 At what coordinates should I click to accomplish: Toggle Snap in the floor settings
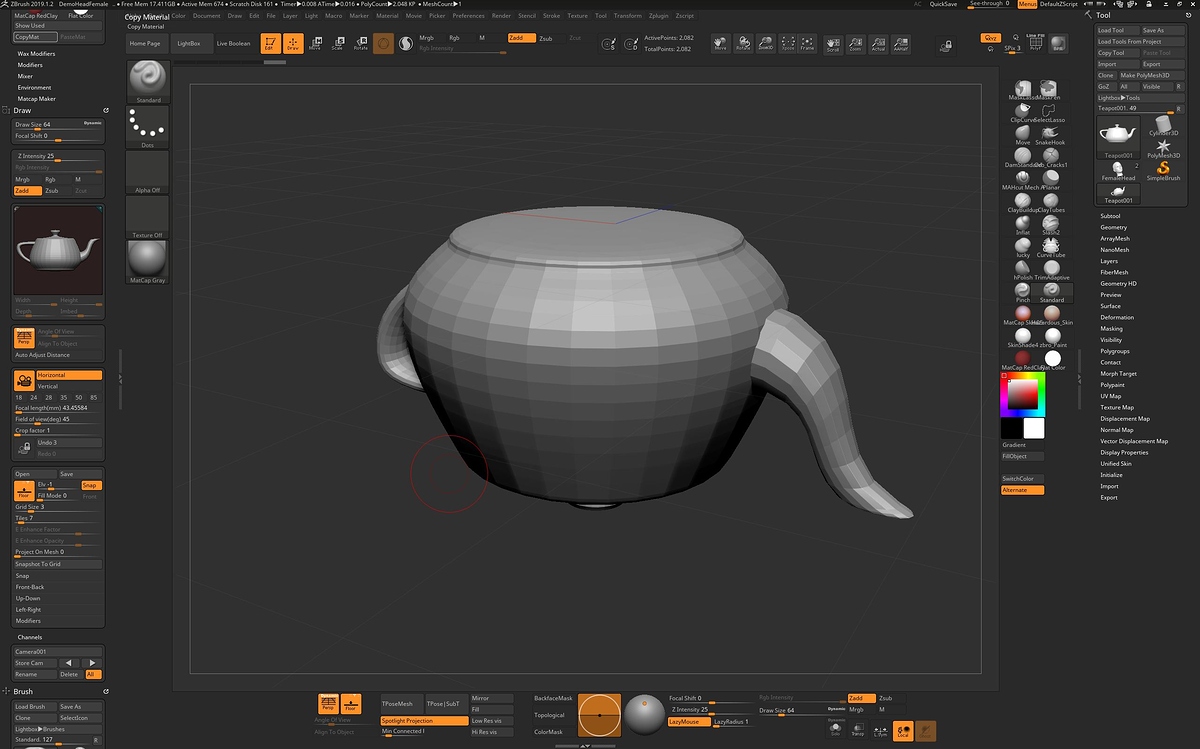click(x=91, y=485)
